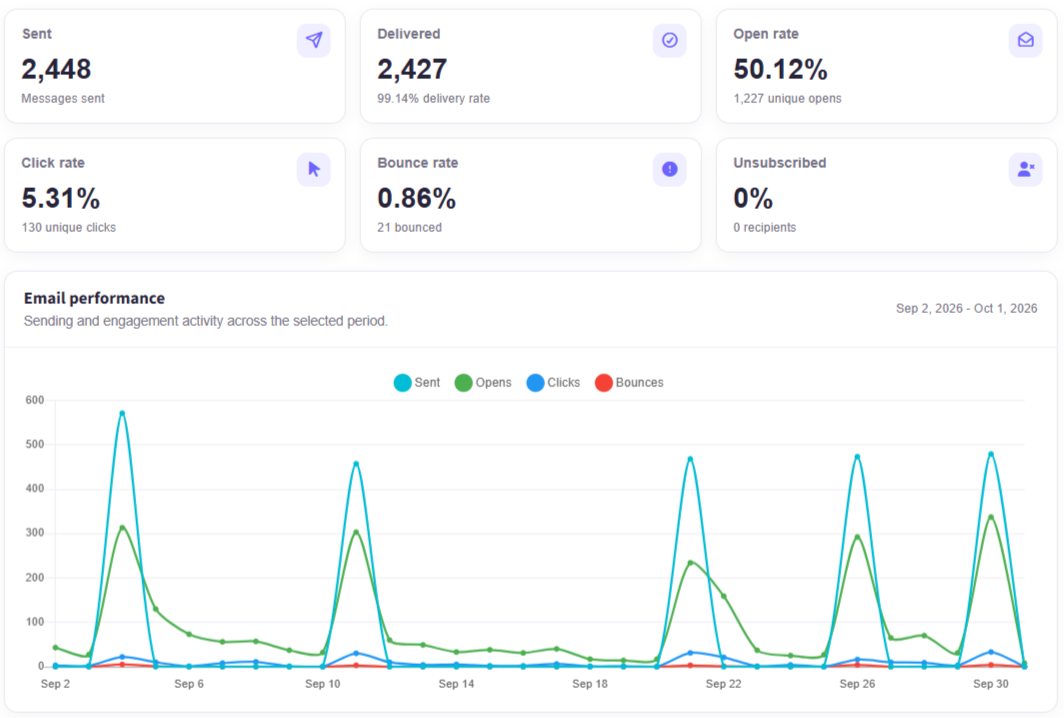Click the 50.12% open rate value
This screenshot has width=1064, height=718.
pyautogui.click(x=780, y=69)
